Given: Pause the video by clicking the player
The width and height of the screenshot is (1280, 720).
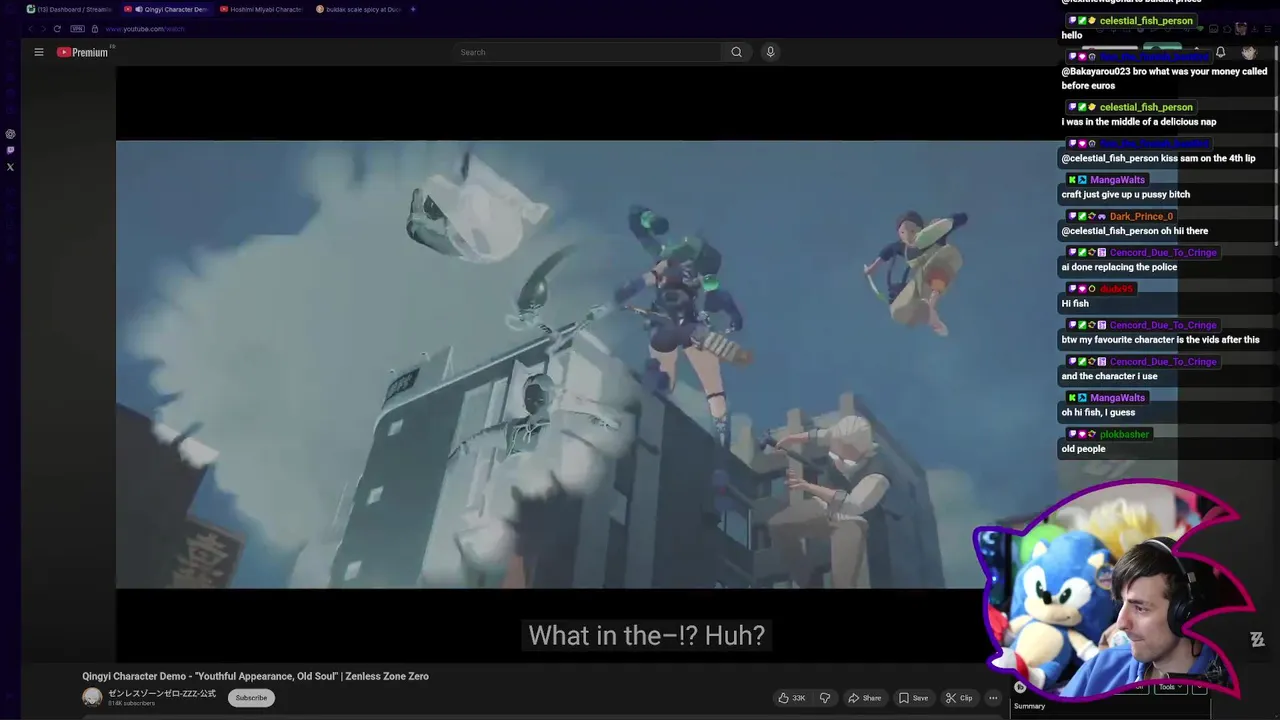Looking at the screenshot, I should pyautogui.click(x=585, y=365).
